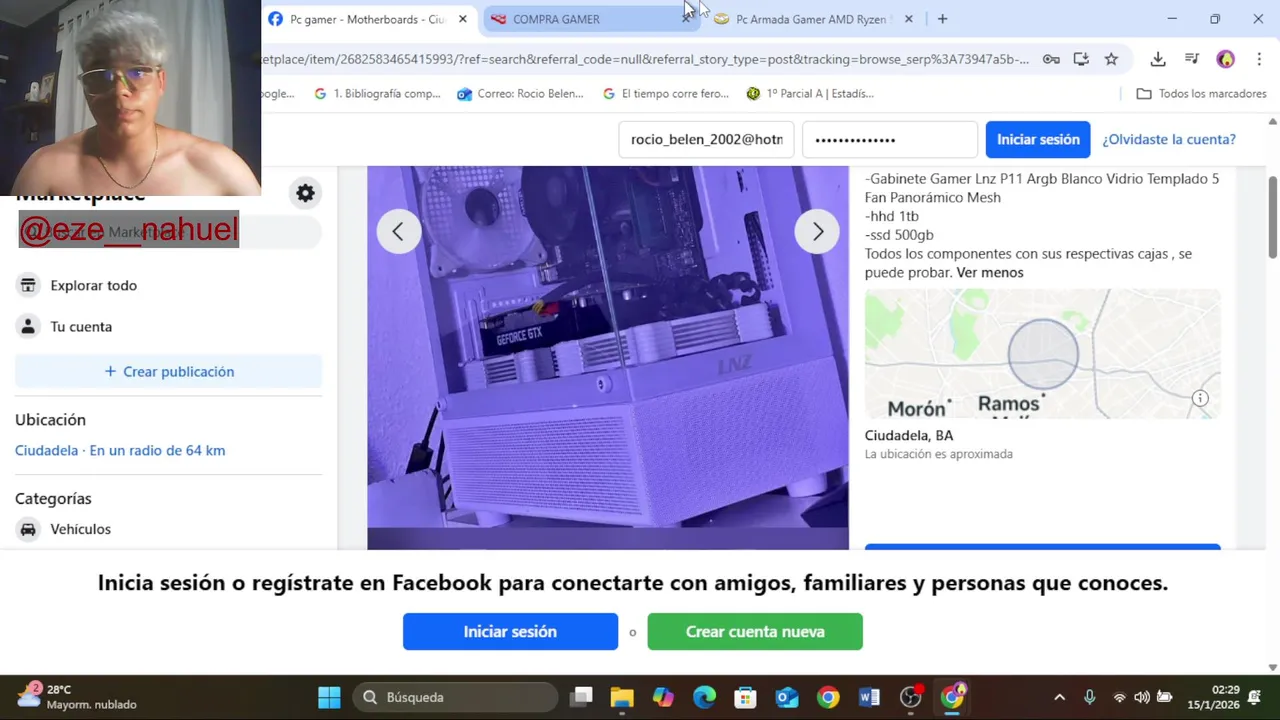Show next product photo with right arrow

817,232
